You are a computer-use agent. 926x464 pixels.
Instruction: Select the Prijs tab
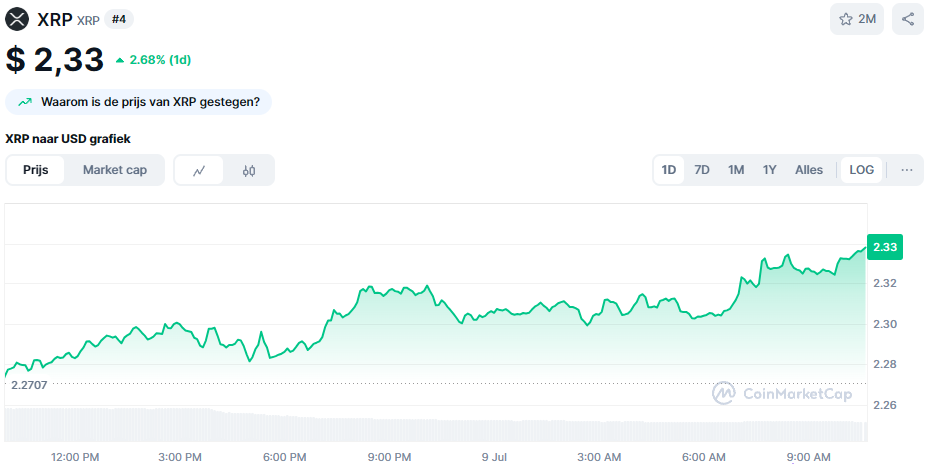[35, 170]
